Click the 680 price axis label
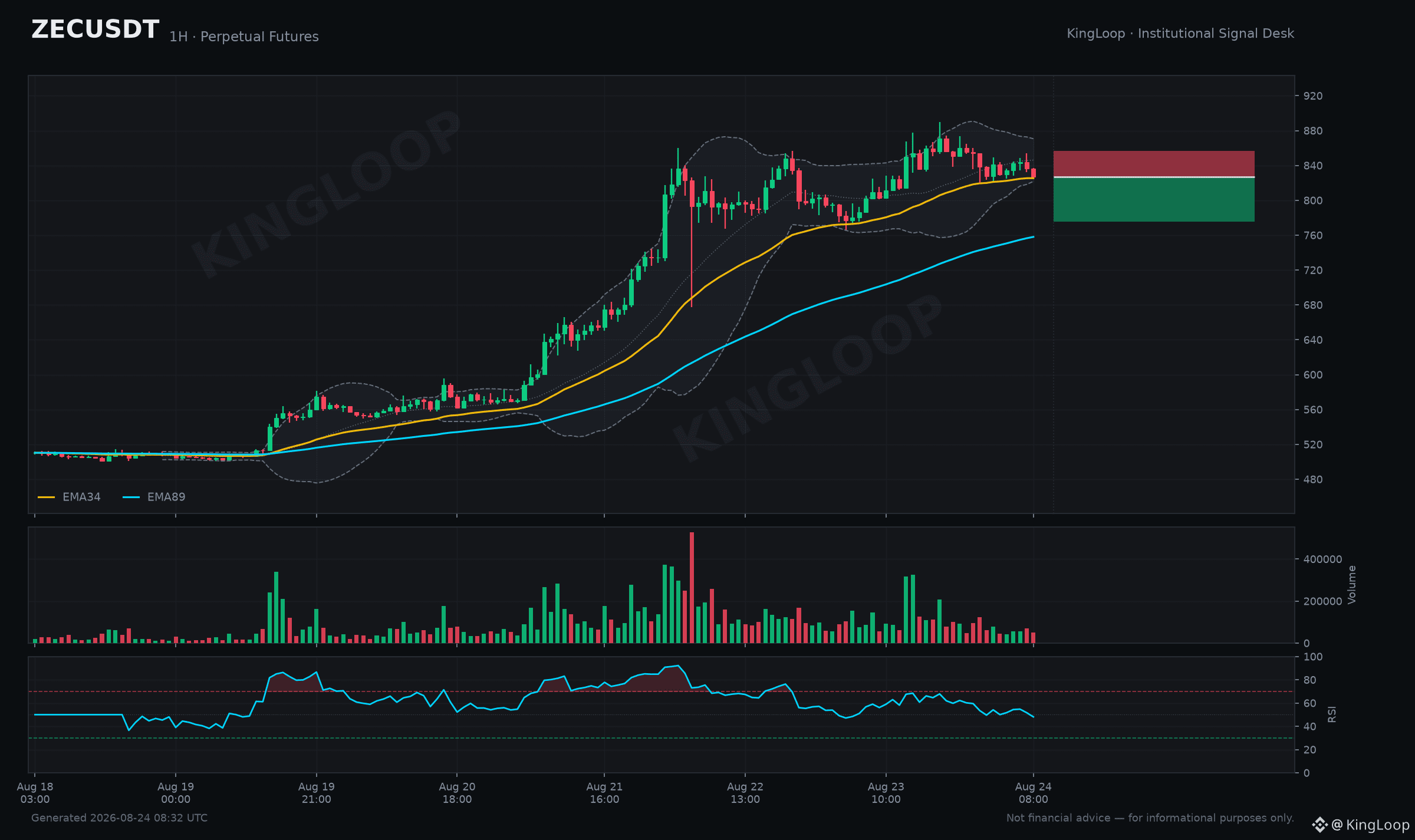 click(x=1313, y=305)
